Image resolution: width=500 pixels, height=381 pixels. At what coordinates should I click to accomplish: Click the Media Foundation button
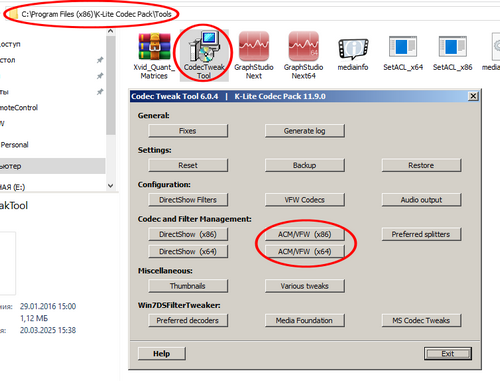tap(305, 320)
